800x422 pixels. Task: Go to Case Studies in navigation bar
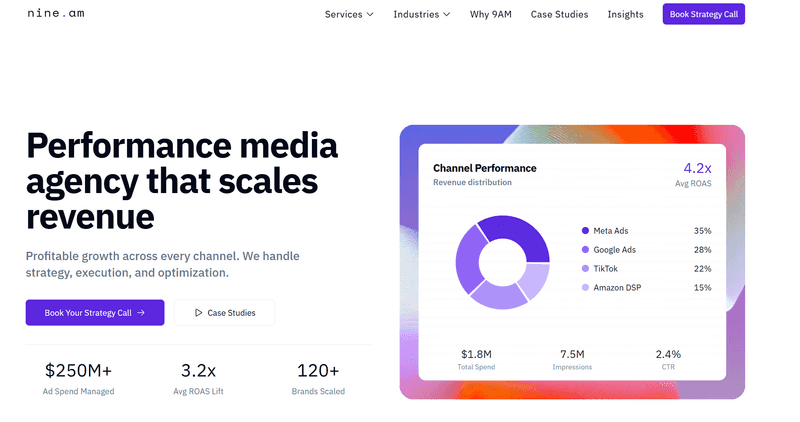tap(559, 14)
